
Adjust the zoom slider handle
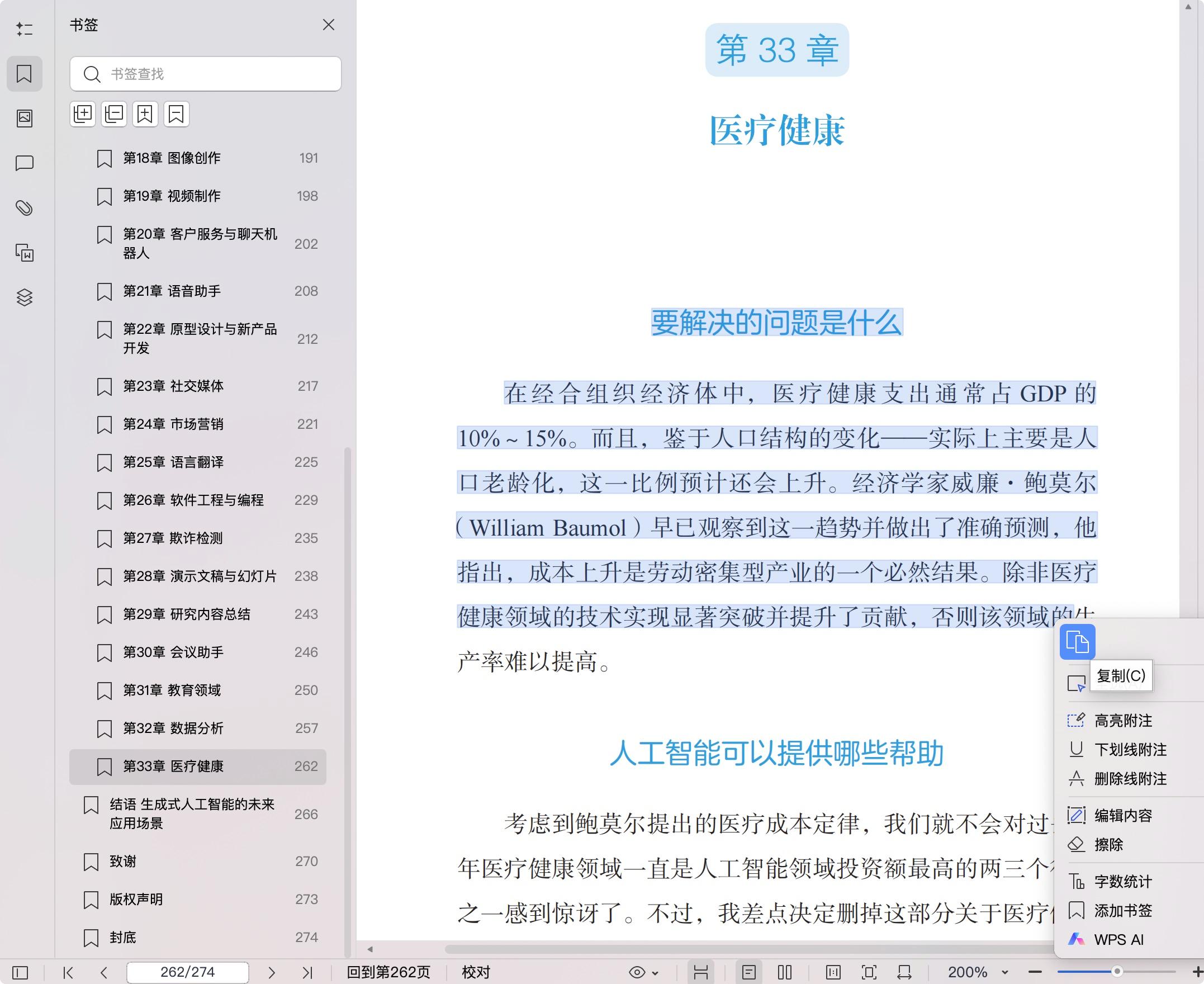(1117, 972)
